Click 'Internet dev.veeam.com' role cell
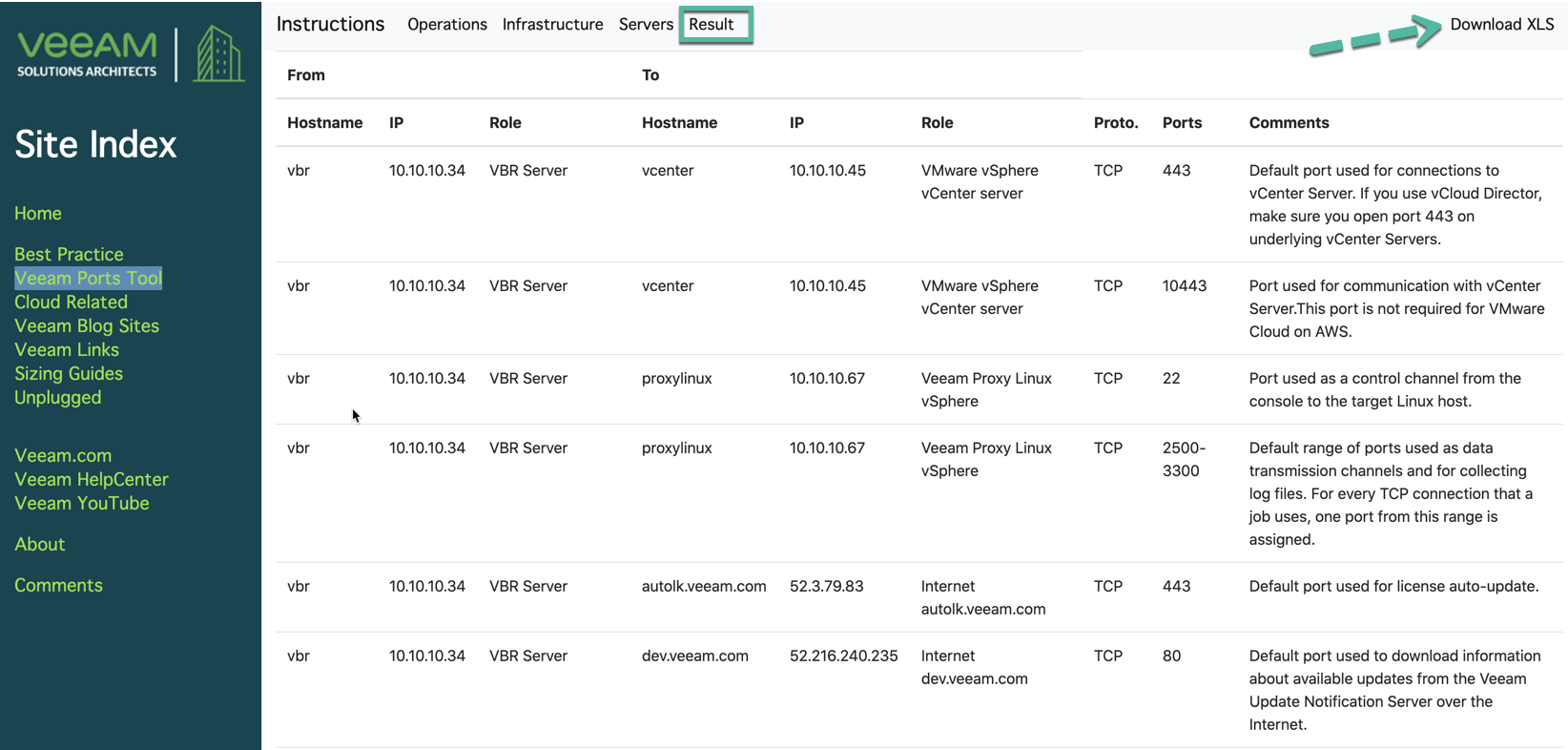Screen dimensions: 1568x750 975,667
